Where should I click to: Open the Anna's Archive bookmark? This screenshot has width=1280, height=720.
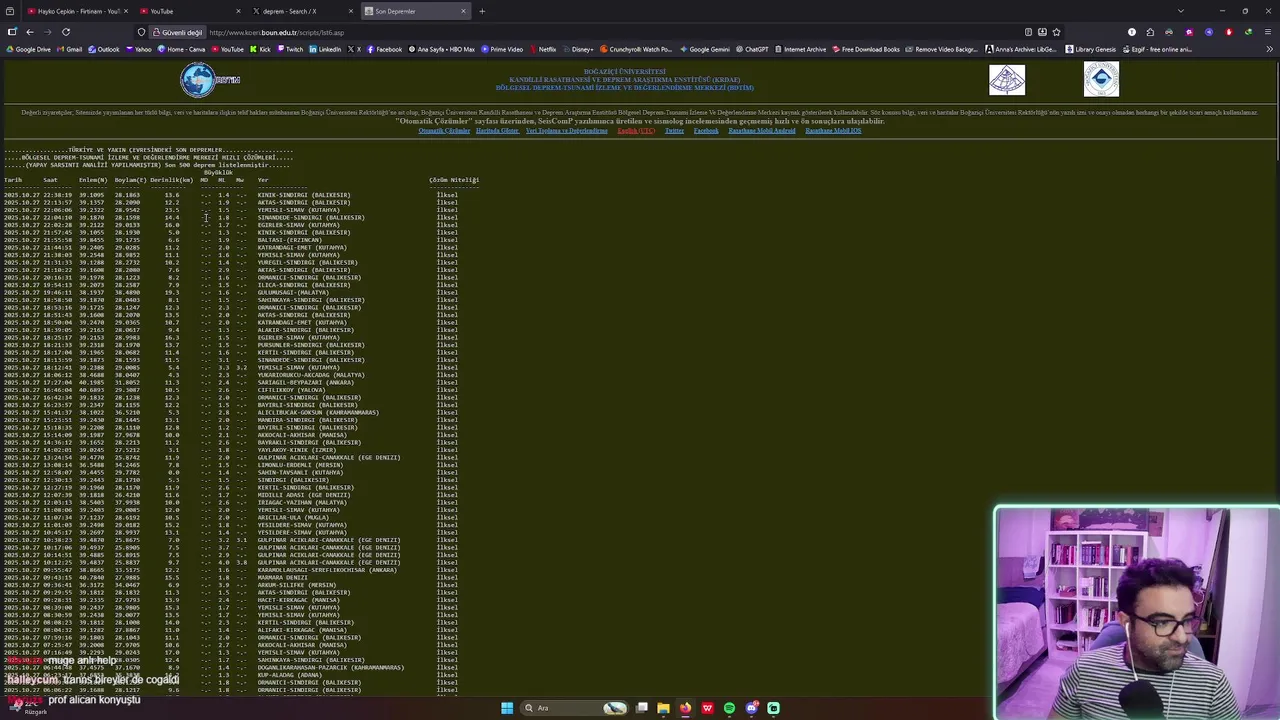pyautogui.click(x=1020, y=49)
